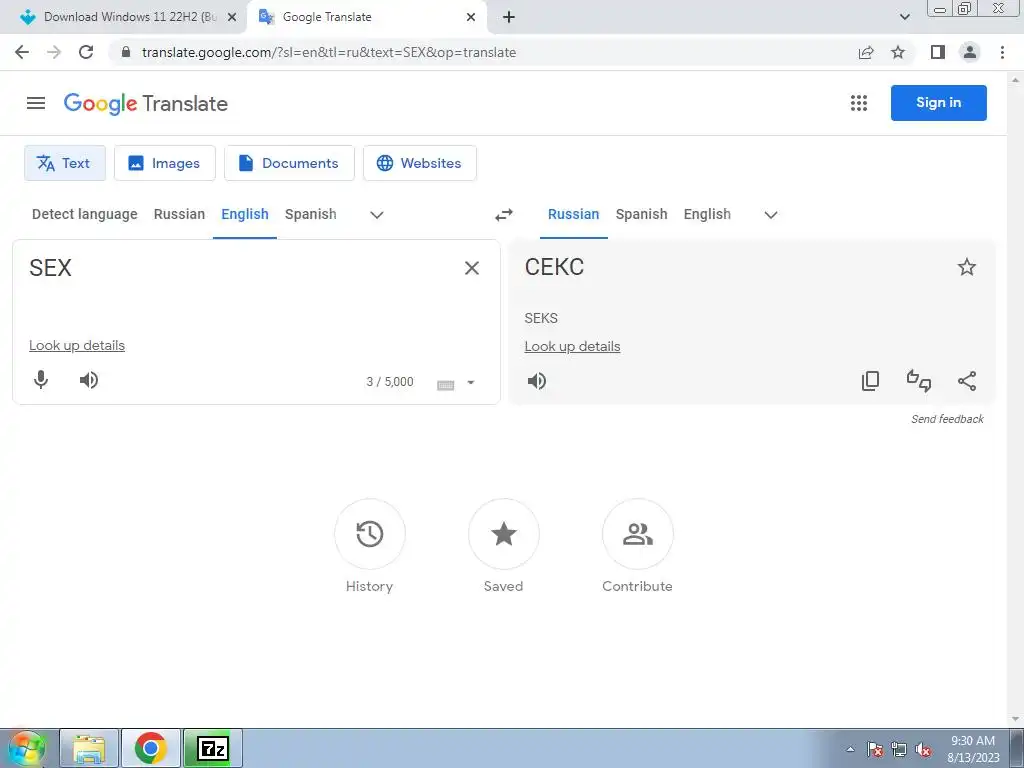This screenshot has width=1024, height=768.
Task: Bookmark this tab with the star
Action: pyautogui.click(x=898, y=52)
